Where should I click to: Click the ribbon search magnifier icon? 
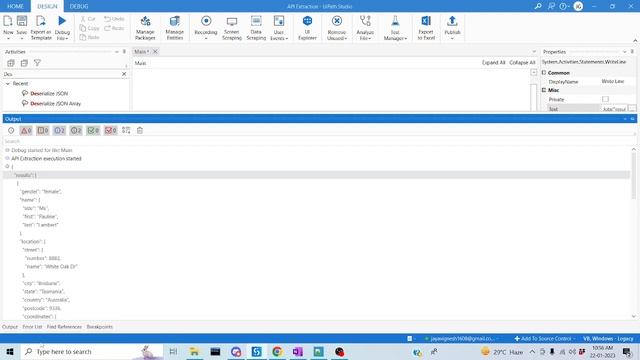(538, 6)
